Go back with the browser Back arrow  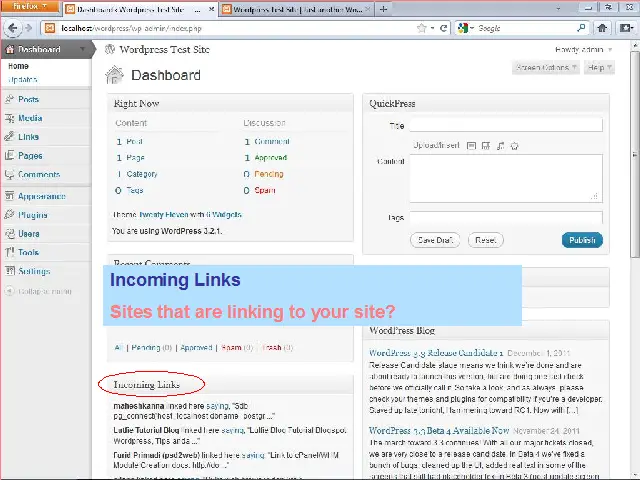click(12, 28)
